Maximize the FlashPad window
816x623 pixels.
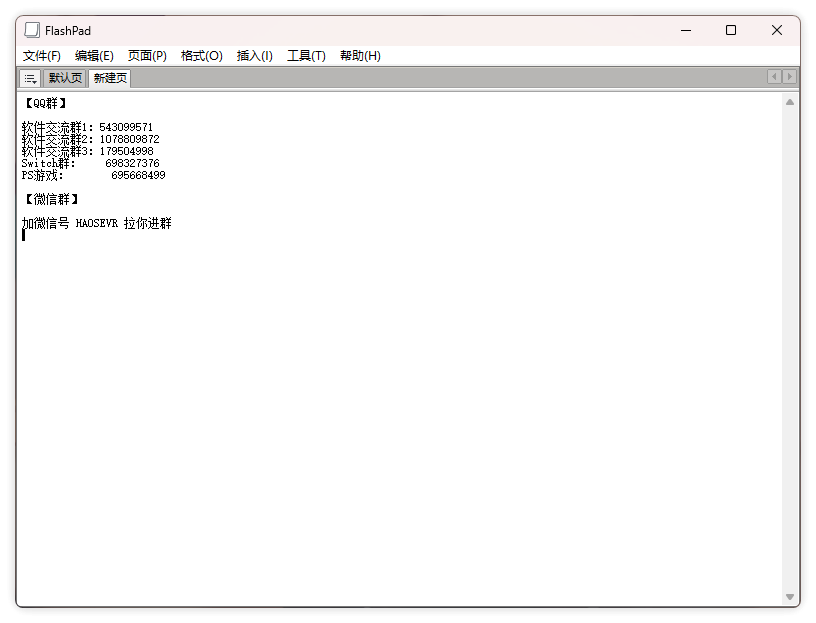coord(731,31)
